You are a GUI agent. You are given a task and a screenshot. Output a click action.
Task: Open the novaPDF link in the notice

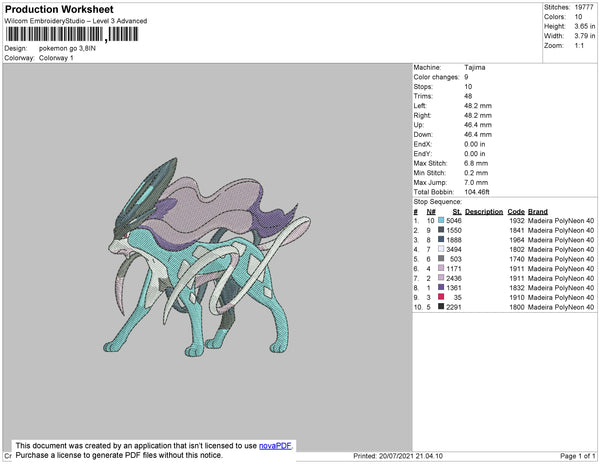click(275, 446)
